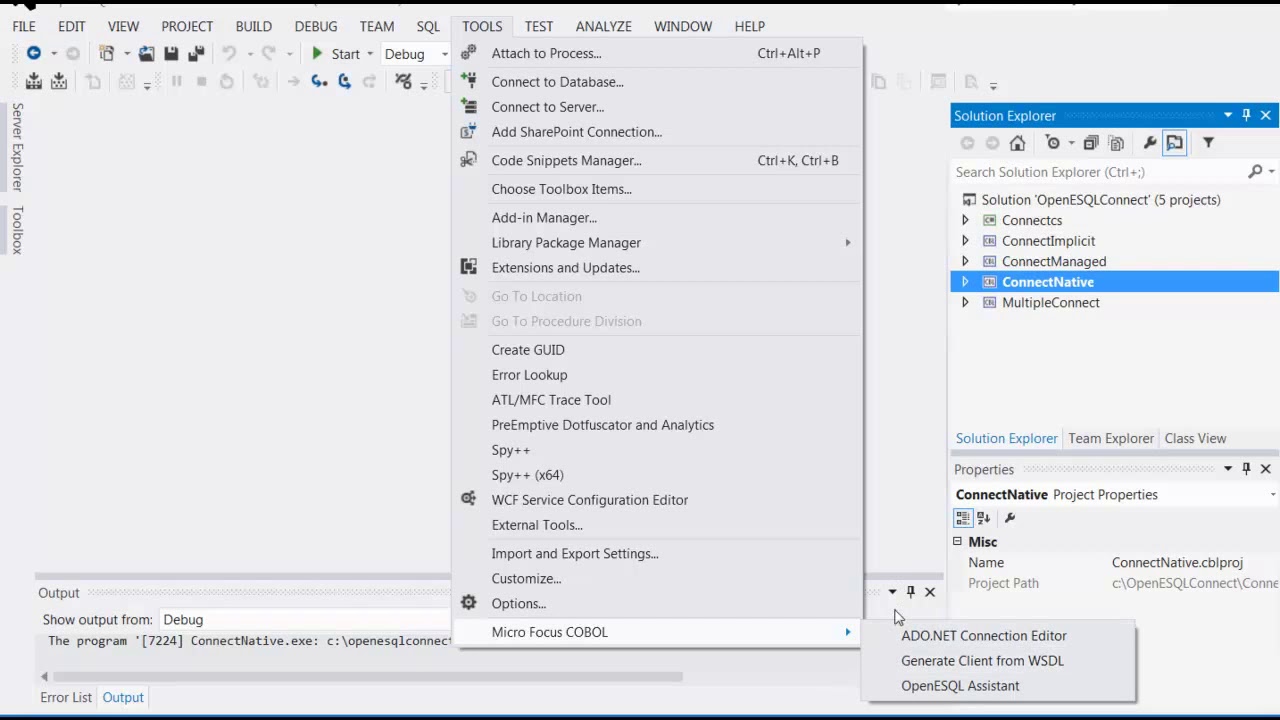The height and width of the screenshot is (720, 1280).
Task: Switch to the Team Explorer tab
Action: 1111,438
